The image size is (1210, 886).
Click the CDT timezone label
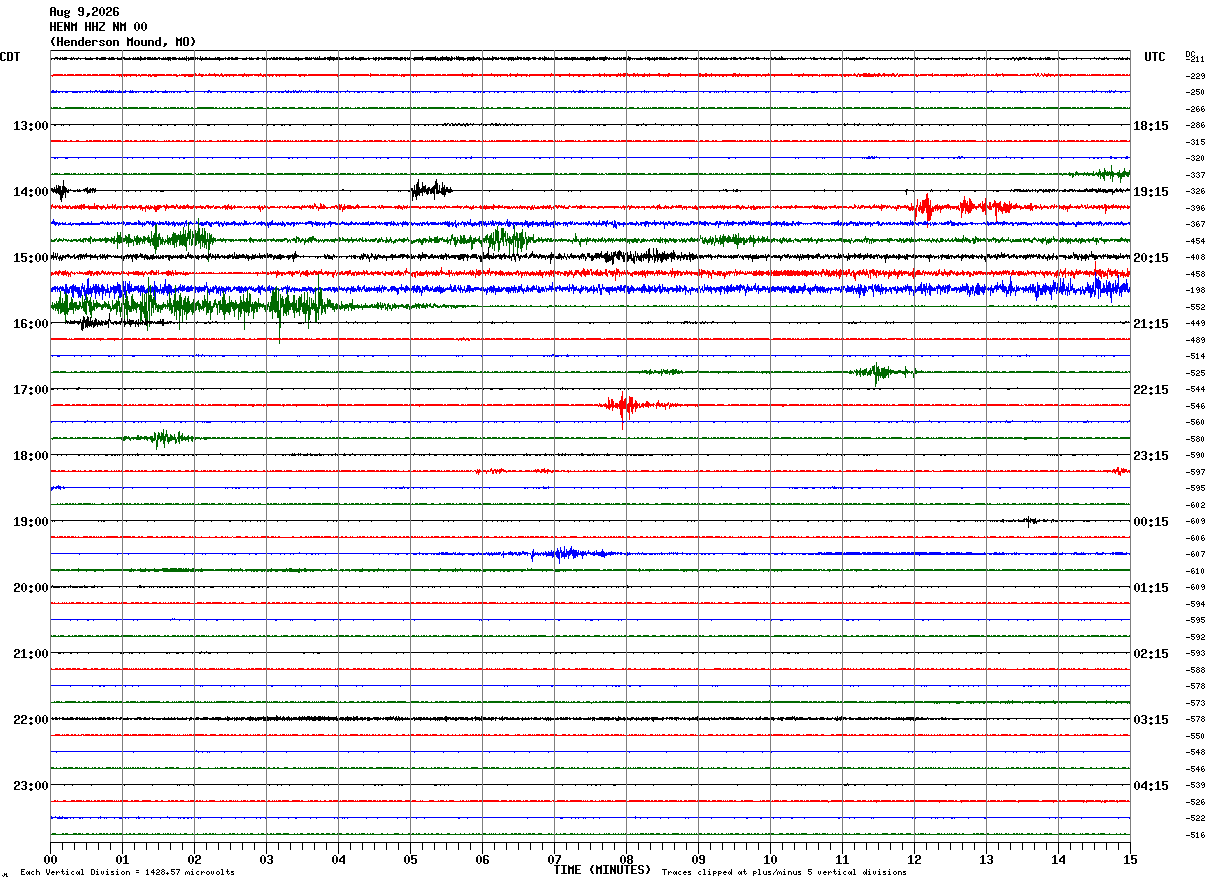[x=10, y=57]
